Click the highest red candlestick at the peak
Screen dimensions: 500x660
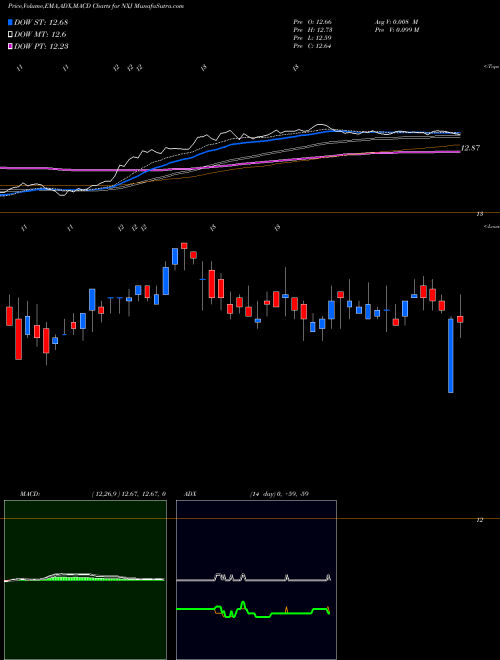coord(184,246)
